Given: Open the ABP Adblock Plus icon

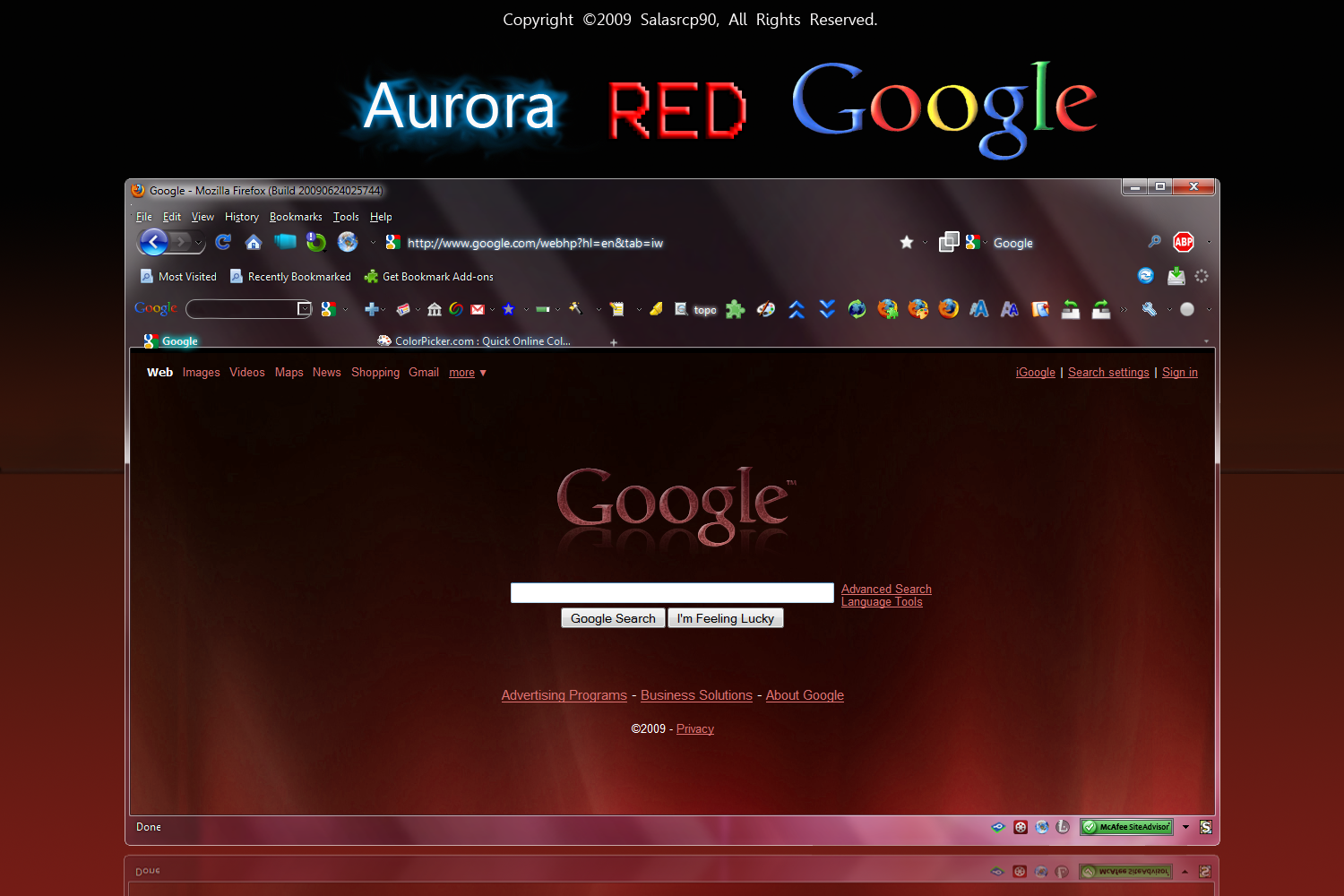Looking at the screenshot, I should pos(1184,242).
